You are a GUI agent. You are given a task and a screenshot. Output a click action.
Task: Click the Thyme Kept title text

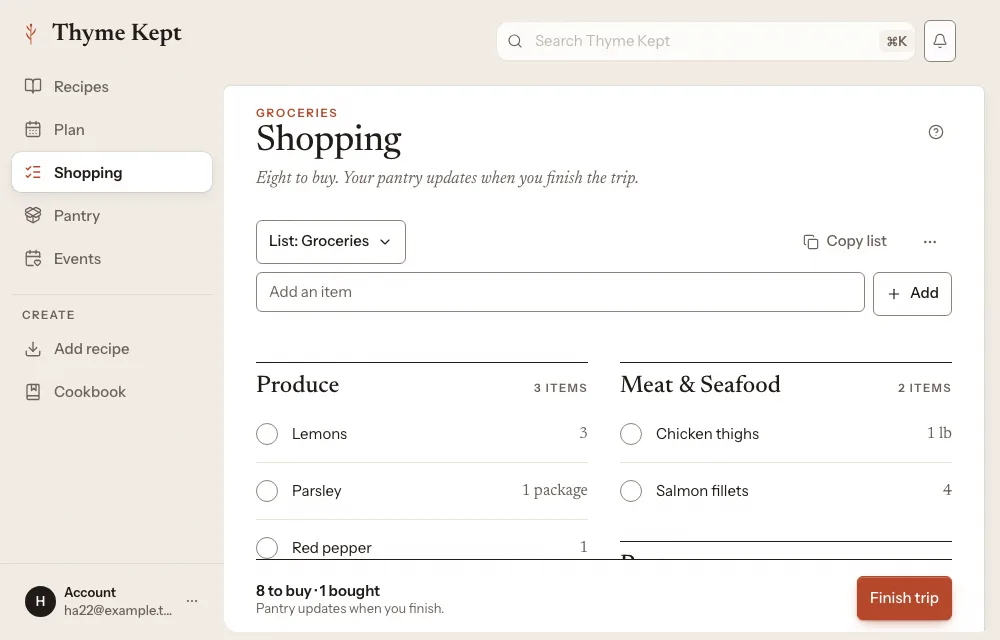point(117,33)
